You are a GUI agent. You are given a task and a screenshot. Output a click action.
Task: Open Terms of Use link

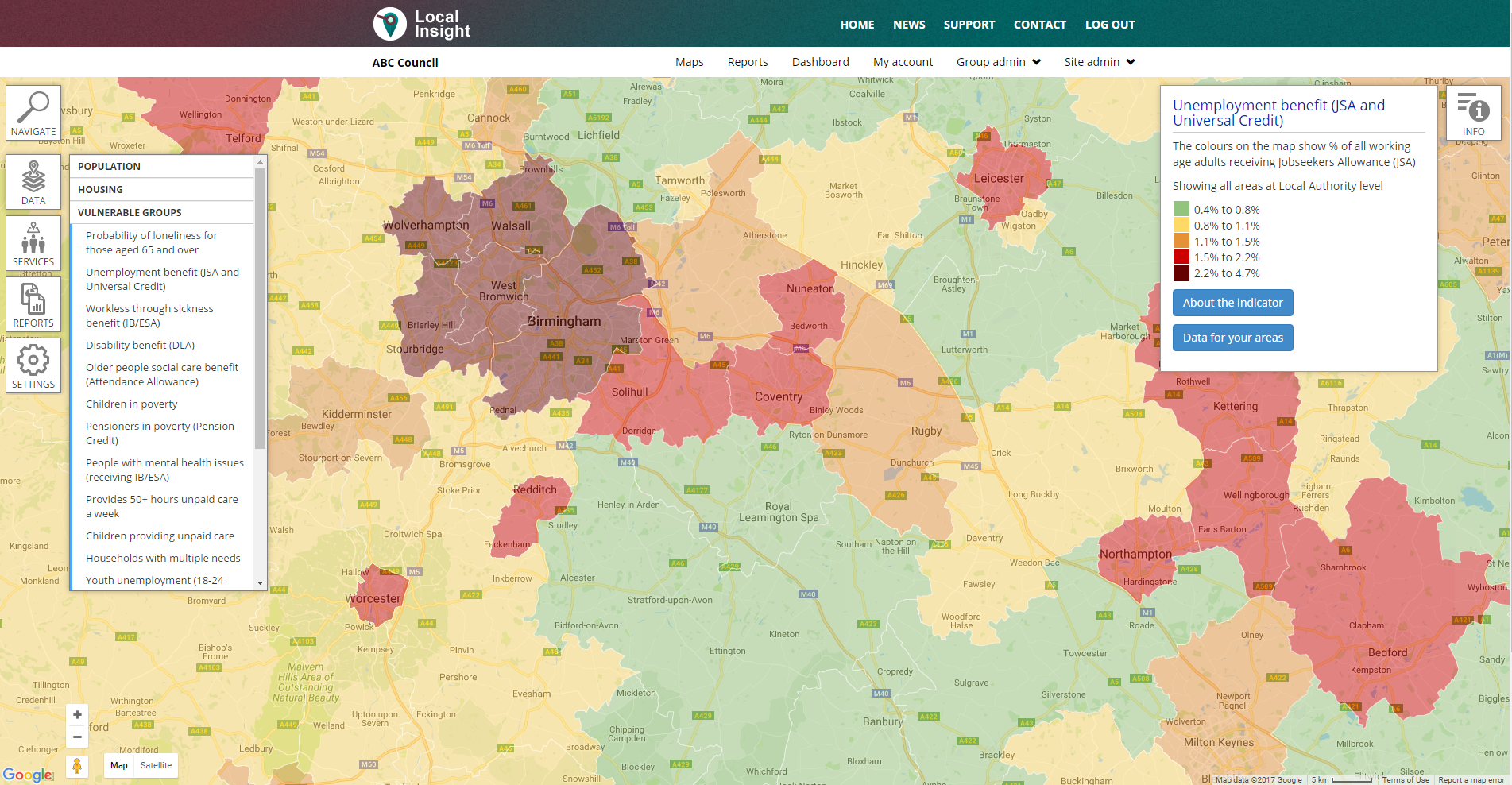[1406, 780]
